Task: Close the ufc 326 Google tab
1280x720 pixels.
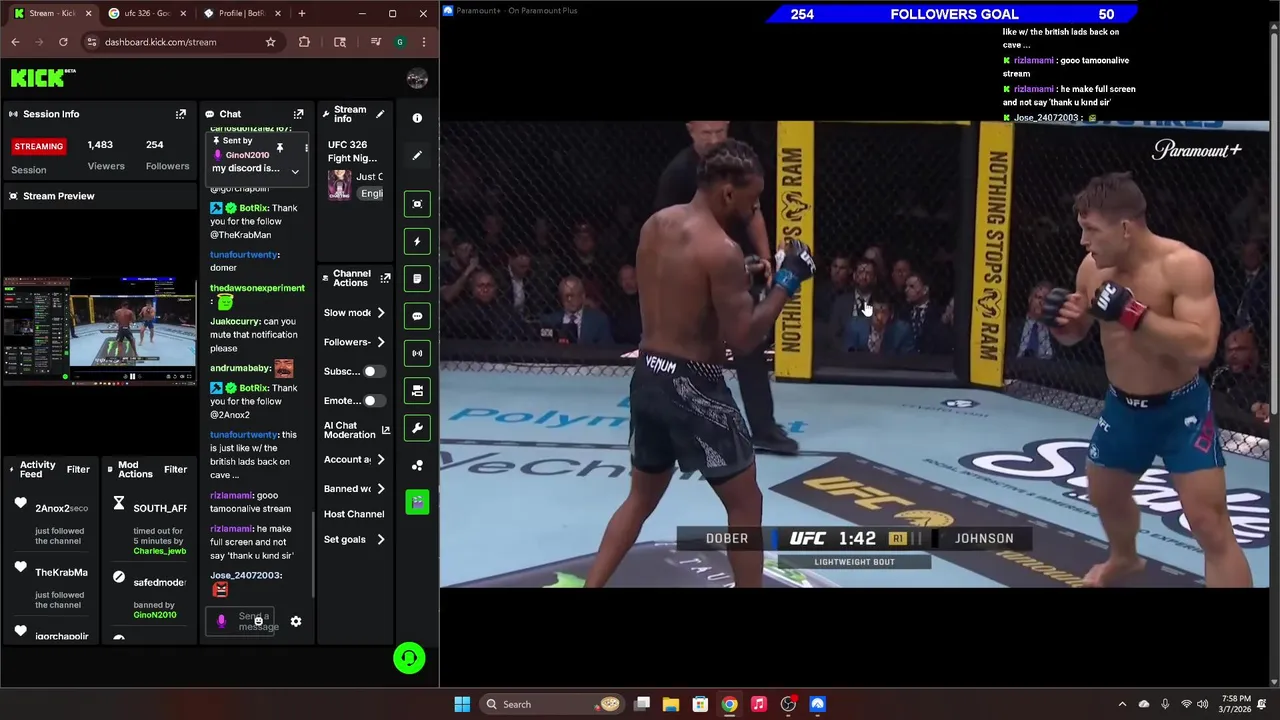Action: [x=181, y=13]
